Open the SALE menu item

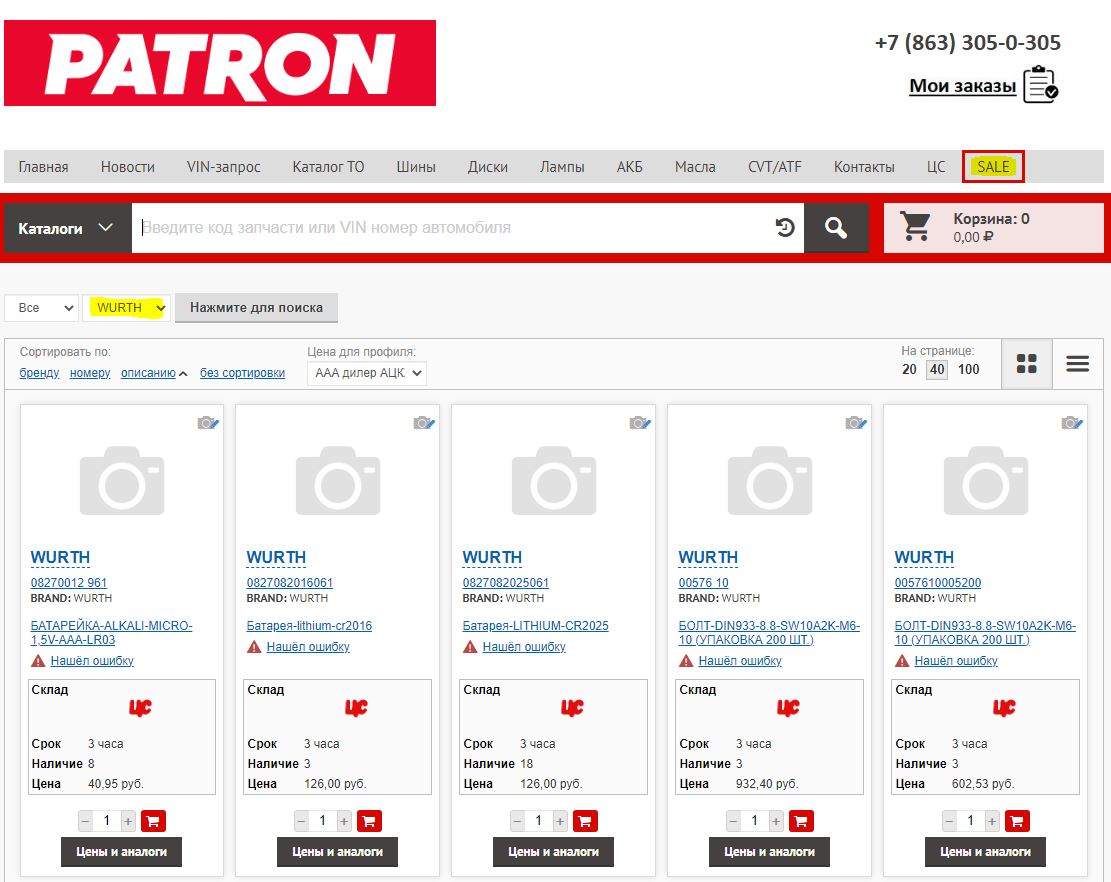993,166
